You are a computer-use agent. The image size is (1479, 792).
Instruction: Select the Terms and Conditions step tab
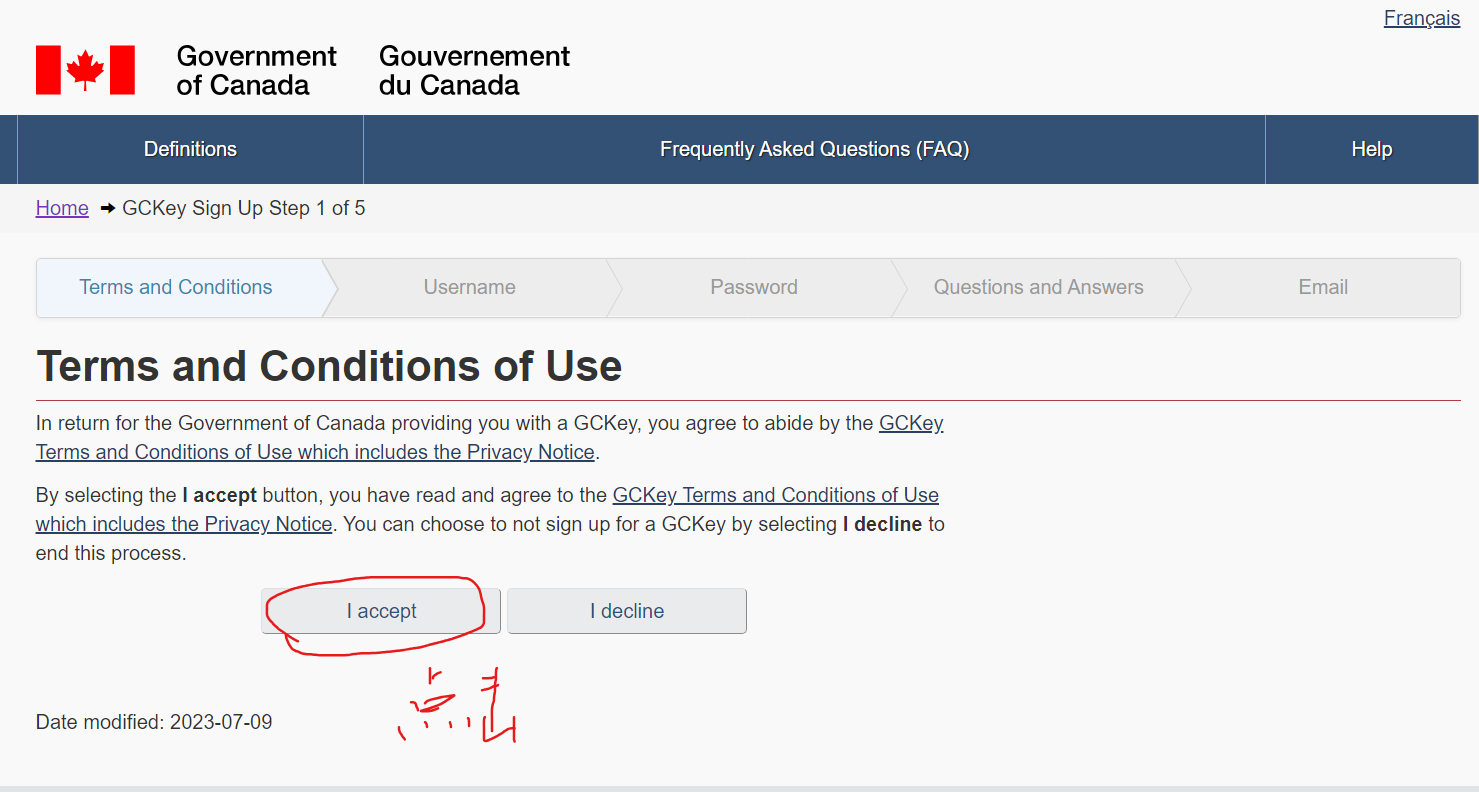tap(176, 287)
